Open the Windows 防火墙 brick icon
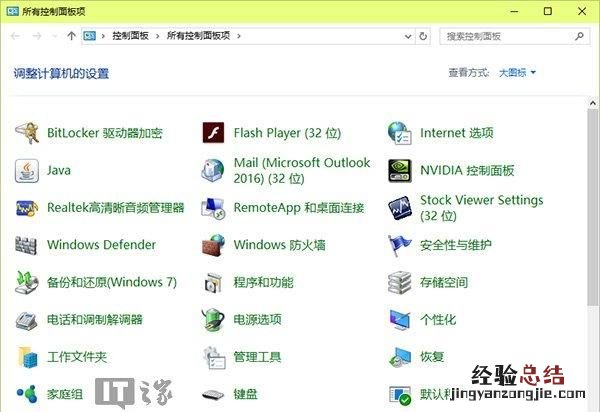The width and height of the screenshot is (600, 412). pyautogui.click(x=213, y=245)
